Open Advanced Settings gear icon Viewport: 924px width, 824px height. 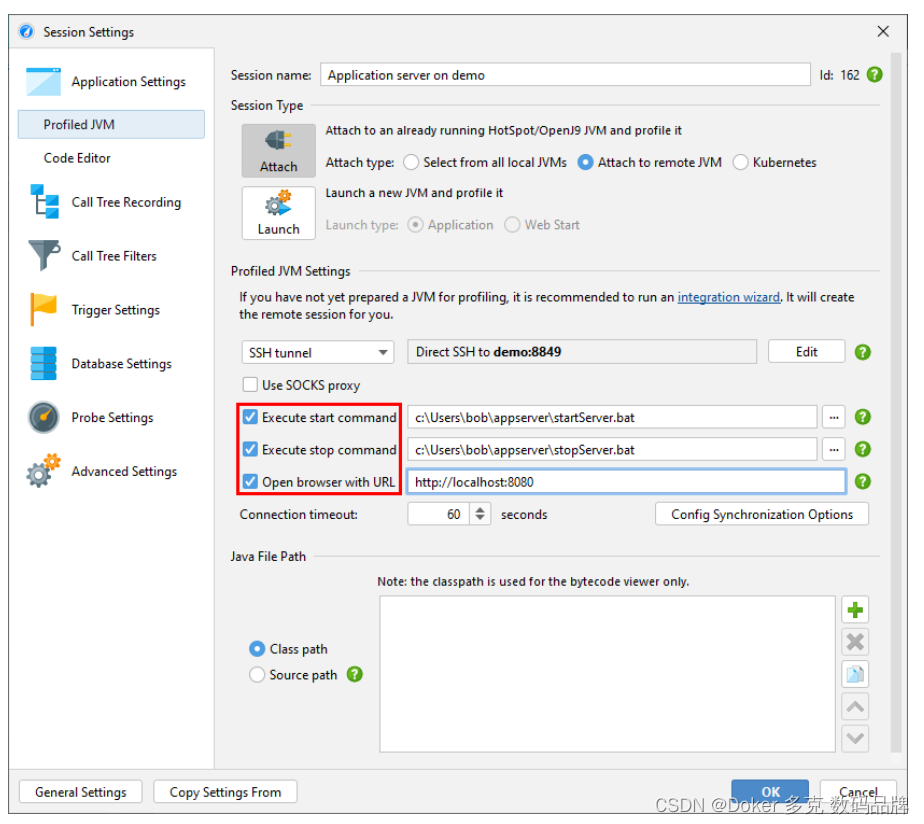click(x=42, y=470)
